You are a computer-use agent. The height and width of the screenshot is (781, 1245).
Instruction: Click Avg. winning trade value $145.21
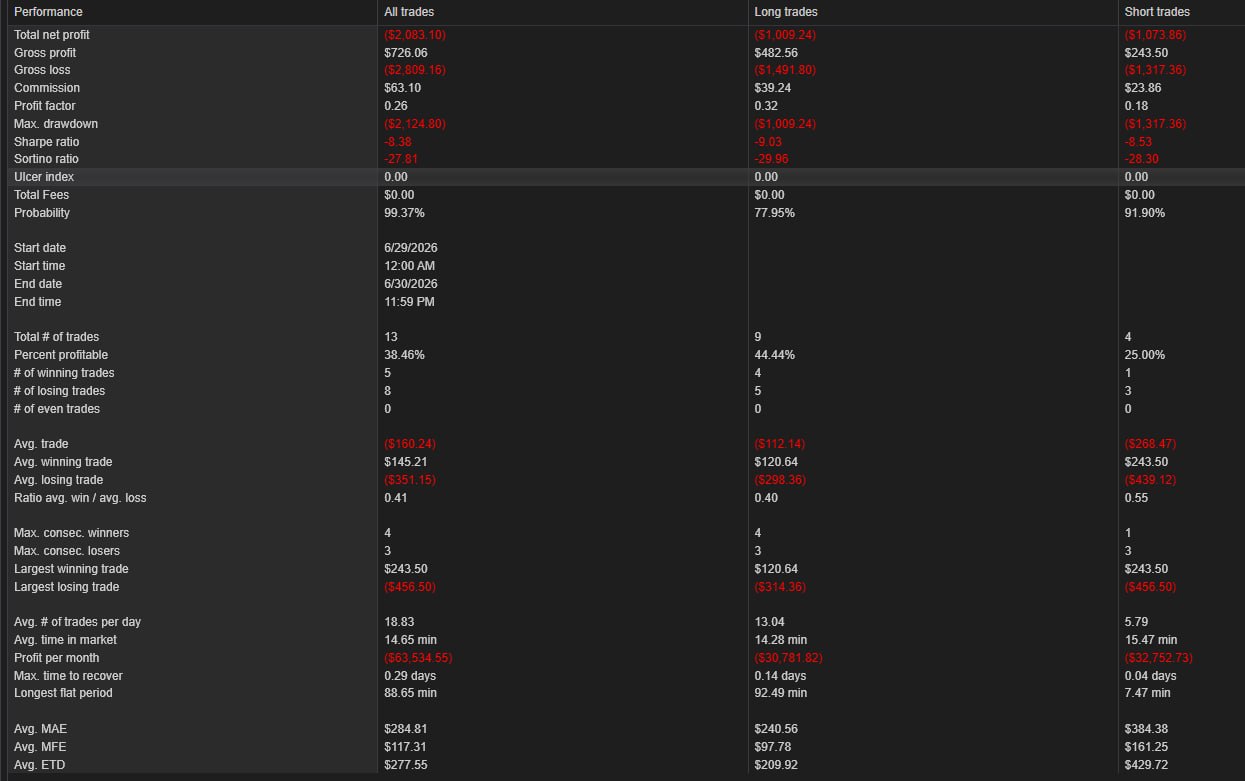tap(406, 462)
